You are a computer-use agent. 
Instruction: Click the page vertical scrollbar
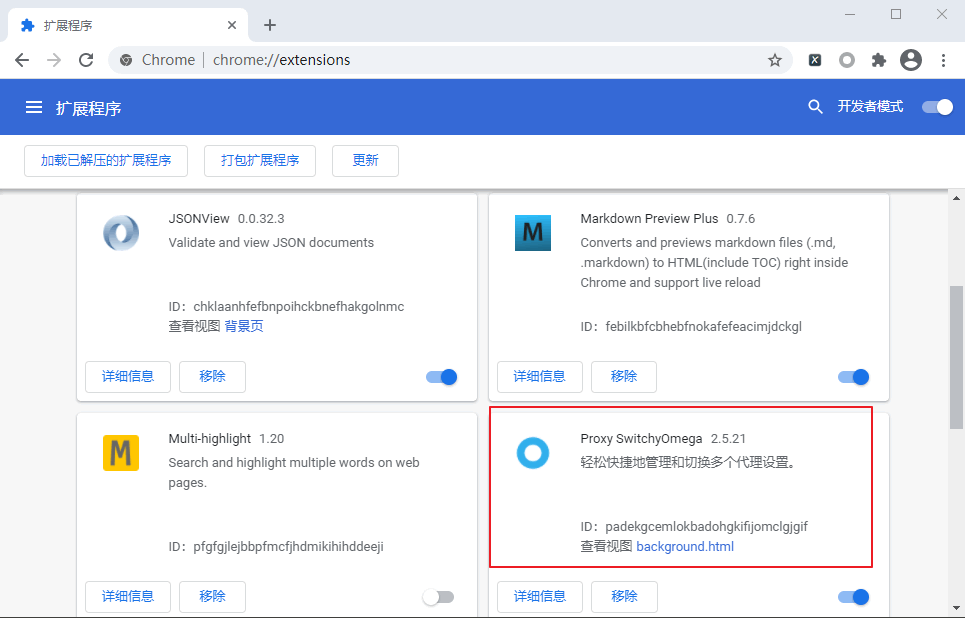955,360
